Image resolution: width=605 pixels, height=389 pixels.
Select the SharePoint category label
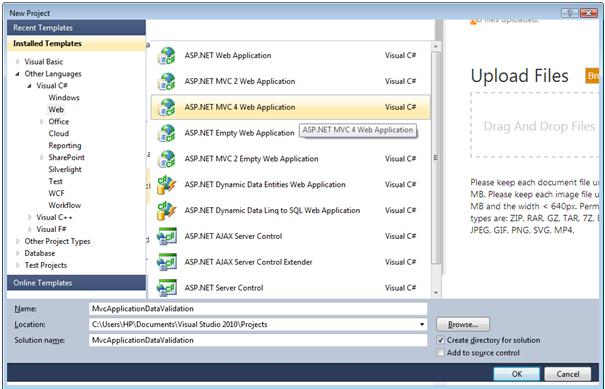click(66, 157)
